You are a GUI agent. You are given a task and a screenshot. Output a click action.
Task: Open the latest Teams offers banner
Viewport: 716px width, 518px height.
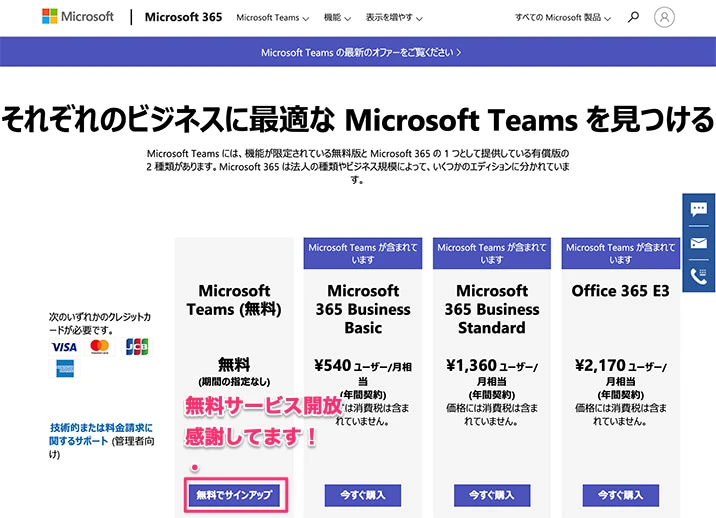358,52
